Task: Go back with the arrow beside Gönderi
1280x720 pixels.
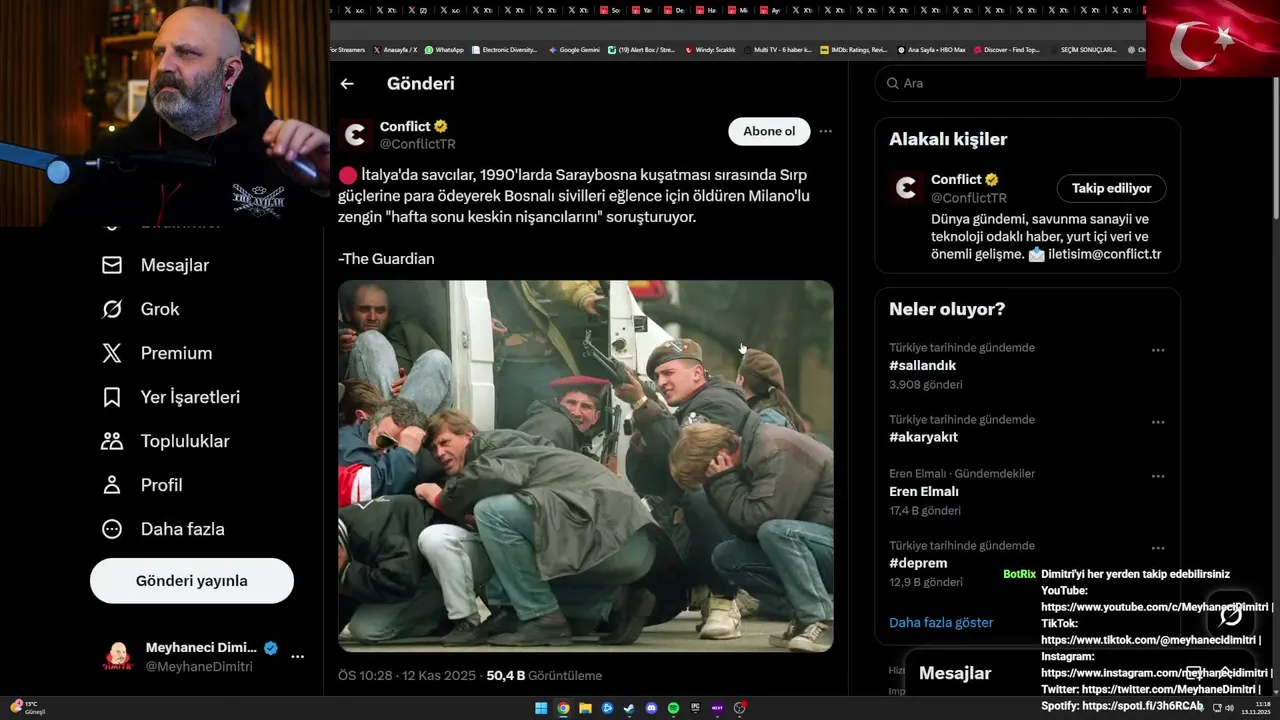Action: (x=347, y=84)
